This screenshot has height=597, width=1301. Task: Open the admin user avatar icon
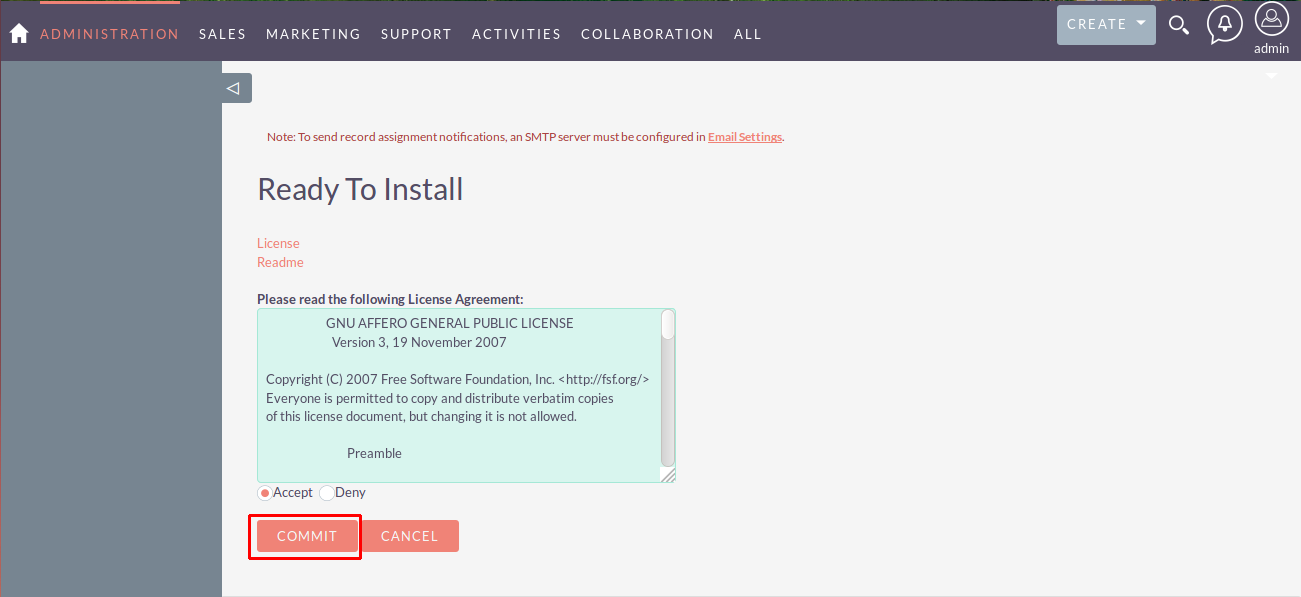point(1271,20)
